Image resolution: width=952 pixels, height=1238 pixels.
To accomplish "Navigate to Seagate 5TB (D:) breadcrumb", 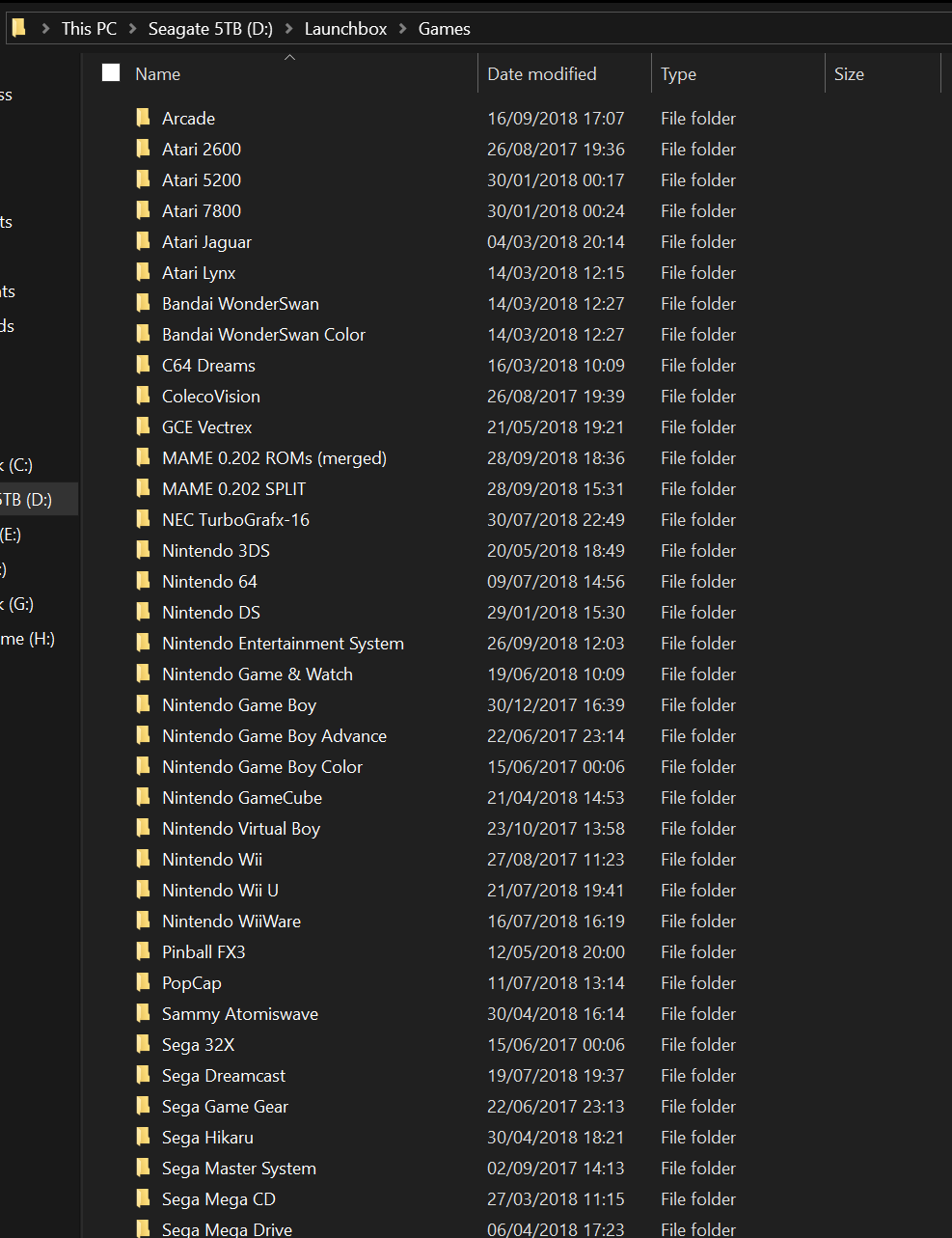I will coord(210,29).
